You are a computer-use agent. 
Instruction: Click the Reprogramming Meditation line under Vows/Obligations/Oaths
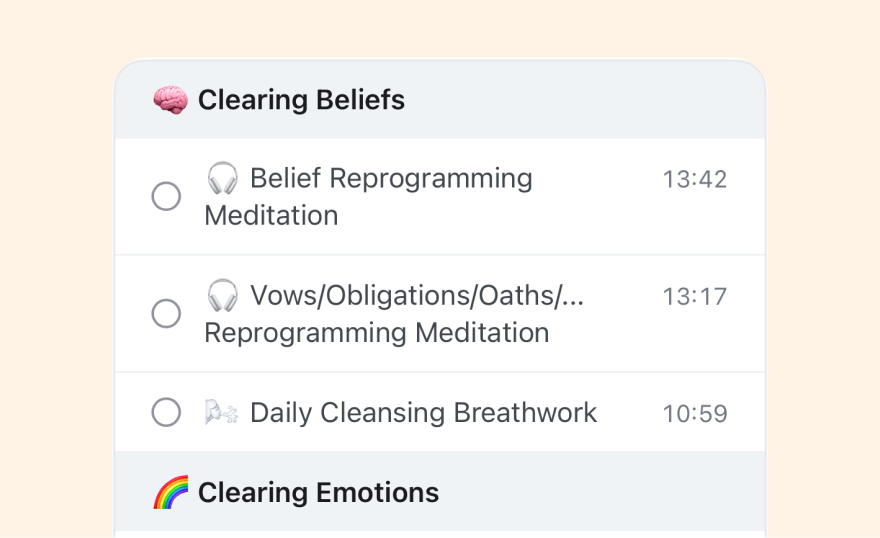point(376,333)
